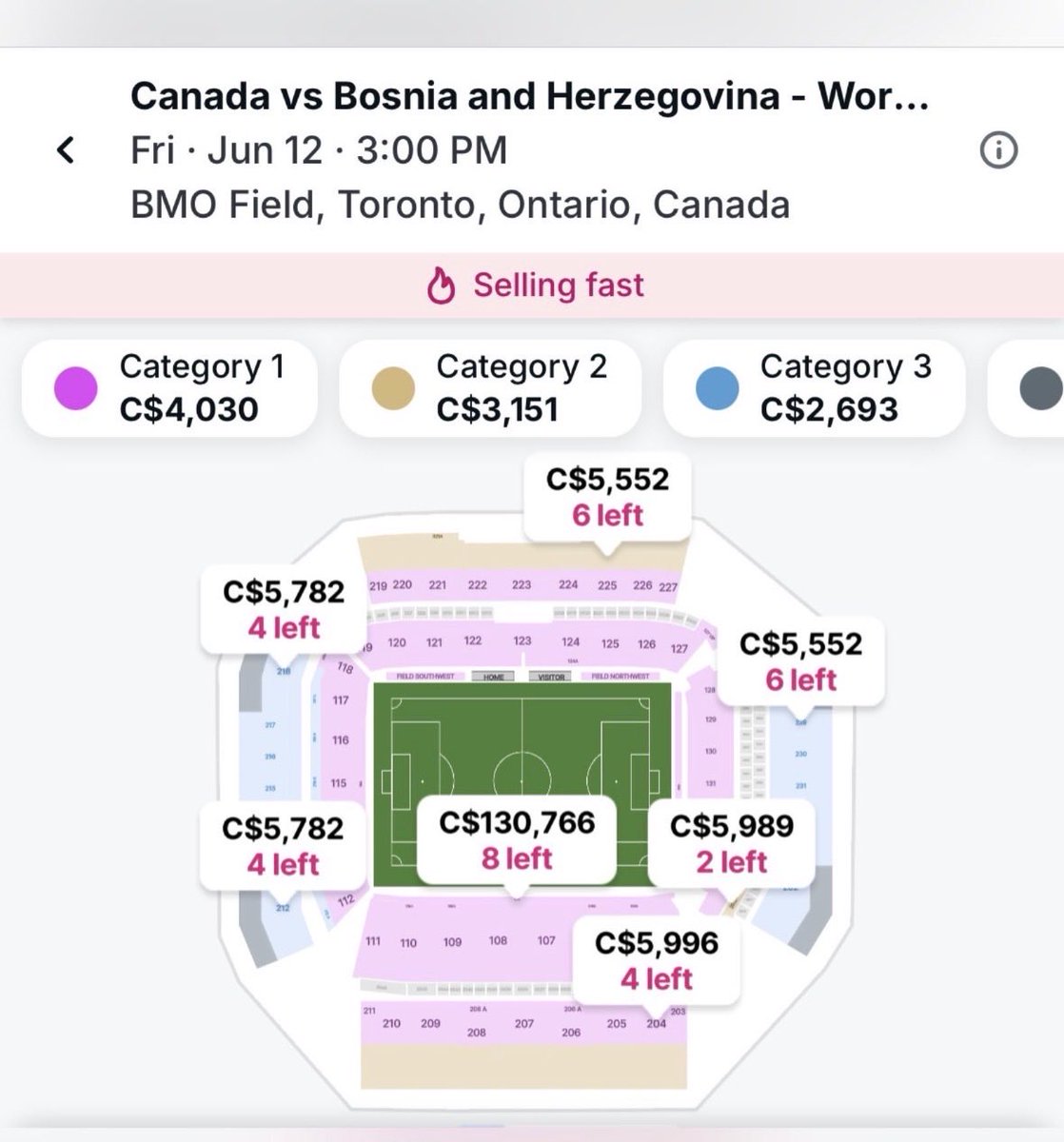Screen dimensions: 1064x1142
Task: Open the C$130,766 8 left price tag
Action: tap(517, 840)
